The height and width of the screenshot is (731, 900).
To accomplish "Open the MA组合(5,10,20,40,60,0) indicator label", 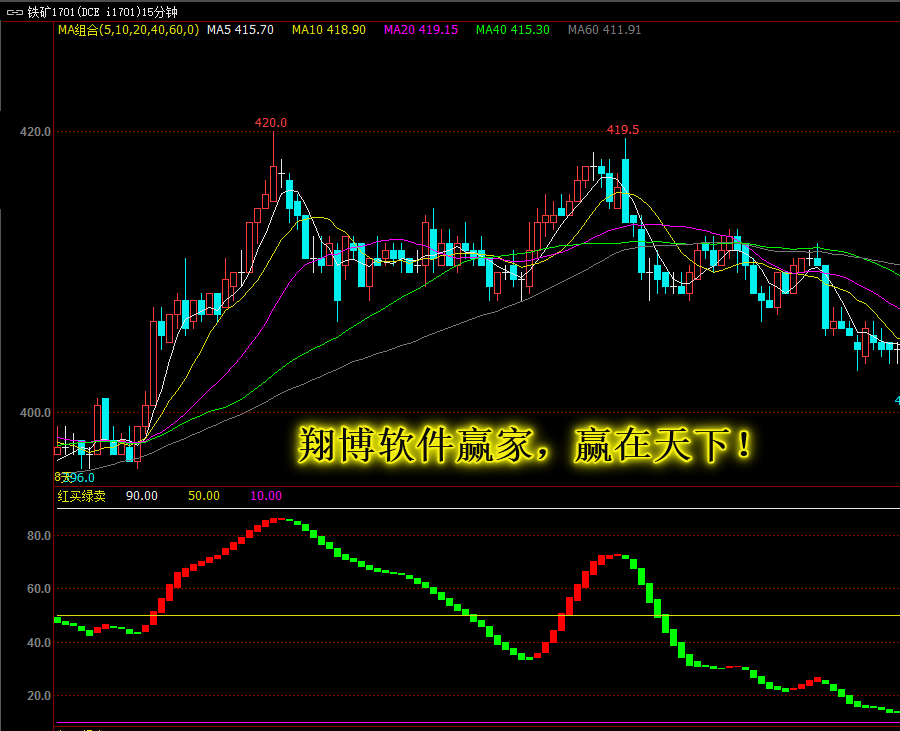I will (x=128, y=30).
